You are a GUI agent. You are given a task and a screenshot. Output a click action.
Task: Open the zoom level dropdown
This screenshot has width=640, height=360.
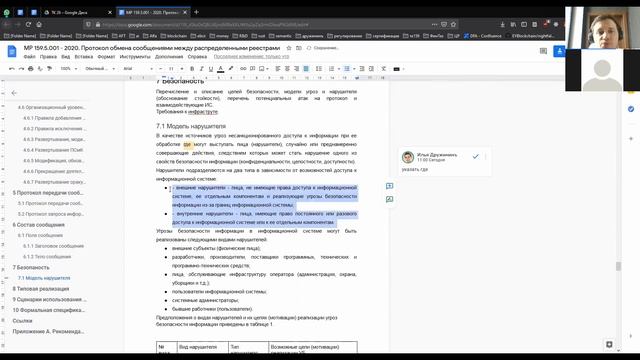69,69
